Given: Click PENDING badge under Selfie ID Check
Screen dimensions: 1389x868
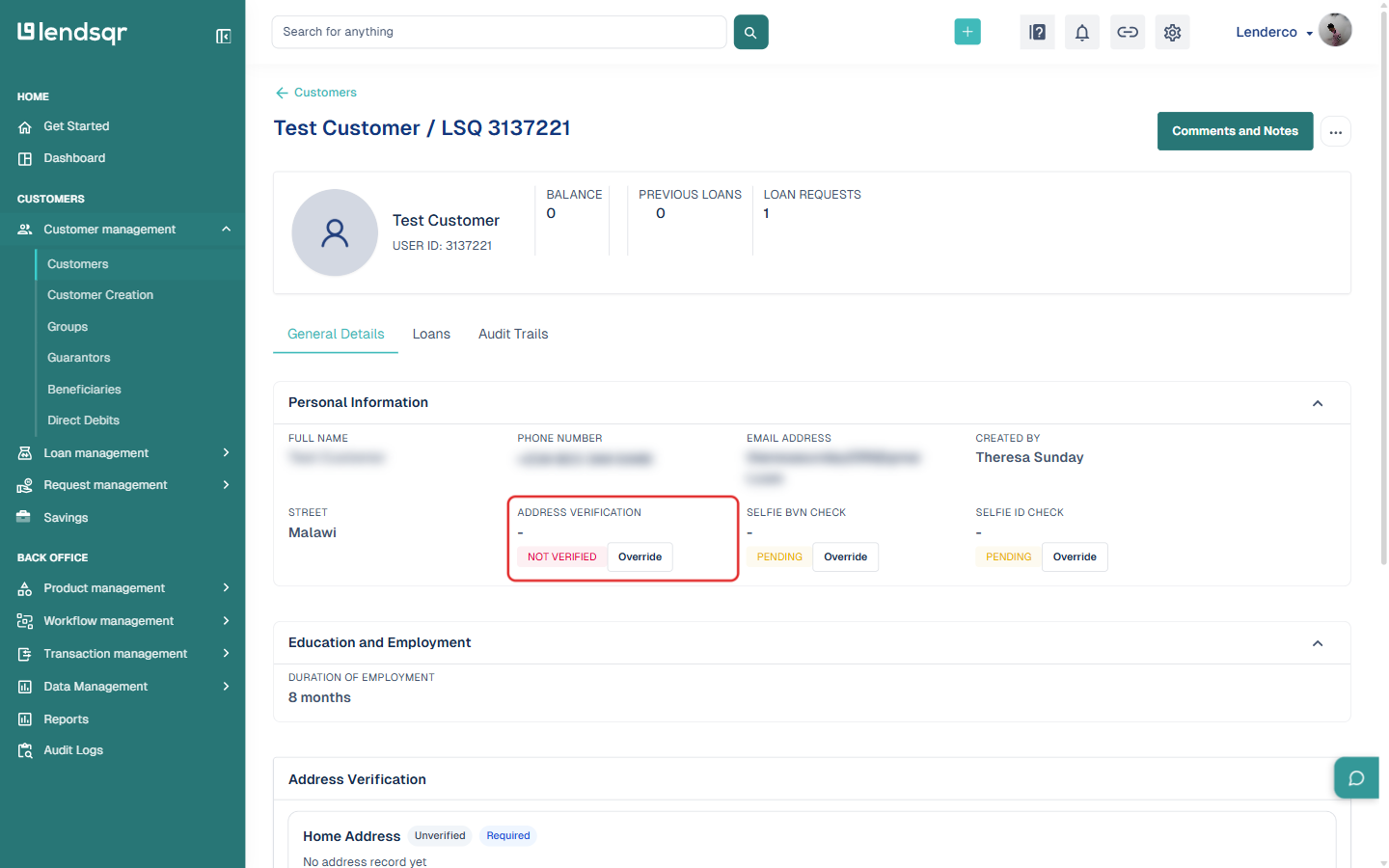Looking at the screenshot, I should click(1009, 557).
